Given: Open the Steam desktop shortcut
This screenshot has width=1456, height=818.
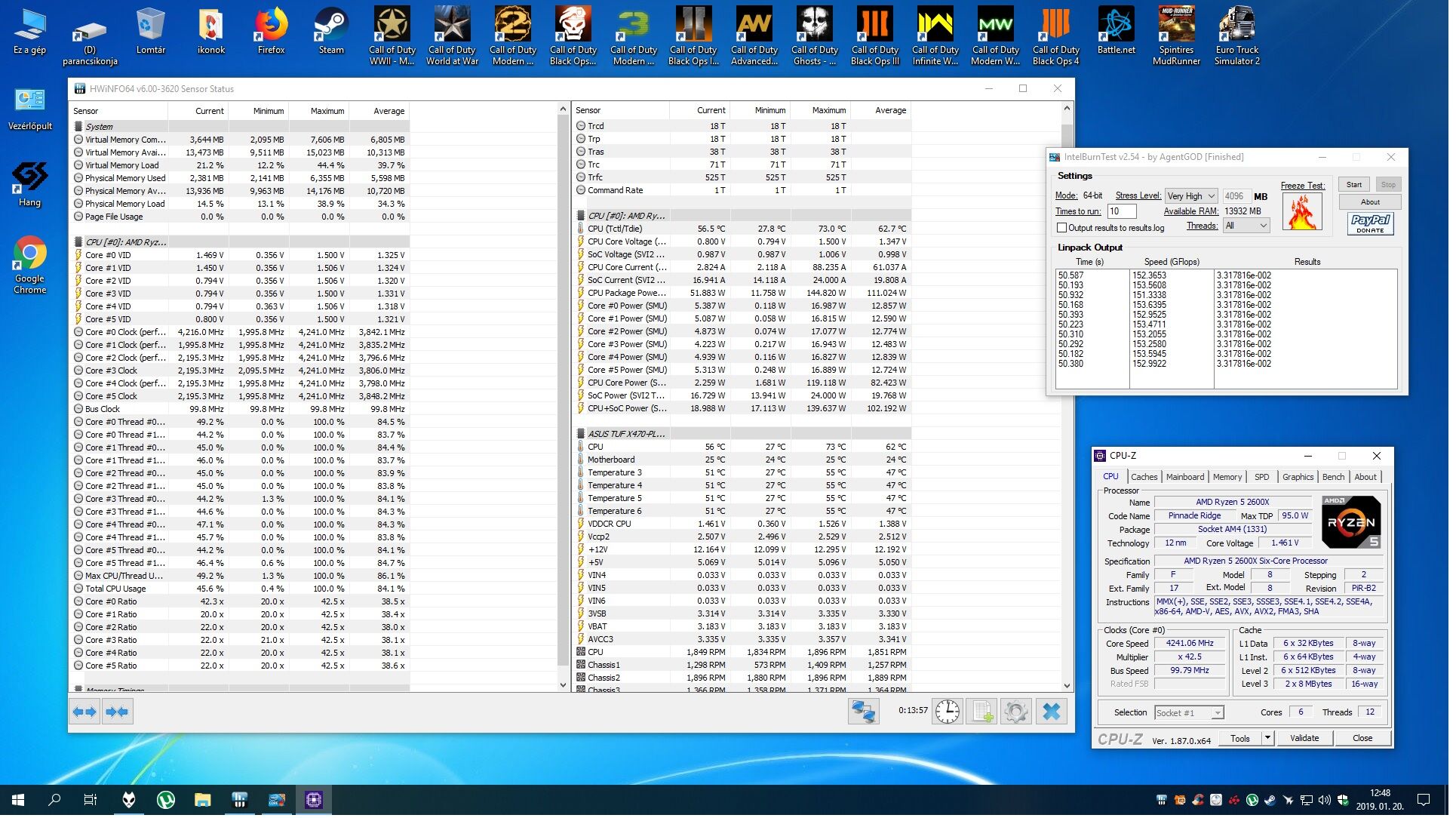Looking at the screenshot, I should tap(333, 32).
